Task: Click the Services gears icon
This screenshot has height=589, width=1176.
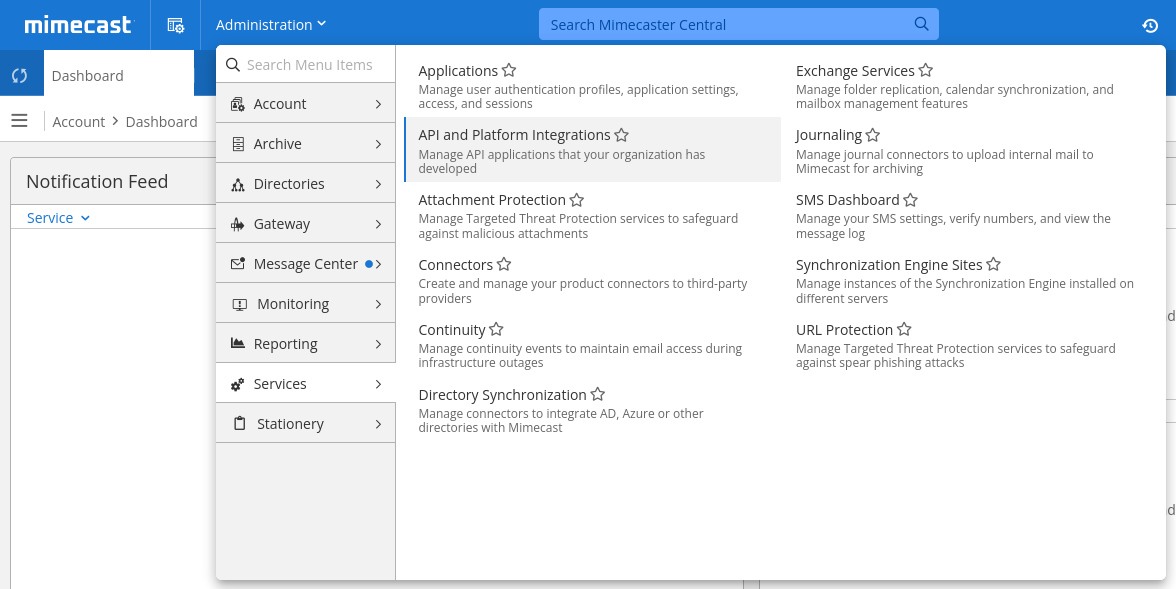Action: pos(238,384)
